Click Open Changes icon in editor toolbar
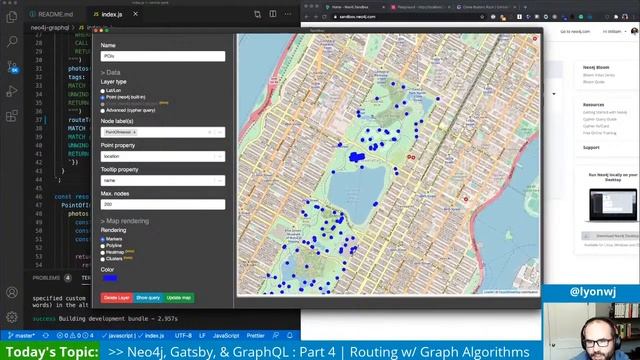 tap(257, 14)
